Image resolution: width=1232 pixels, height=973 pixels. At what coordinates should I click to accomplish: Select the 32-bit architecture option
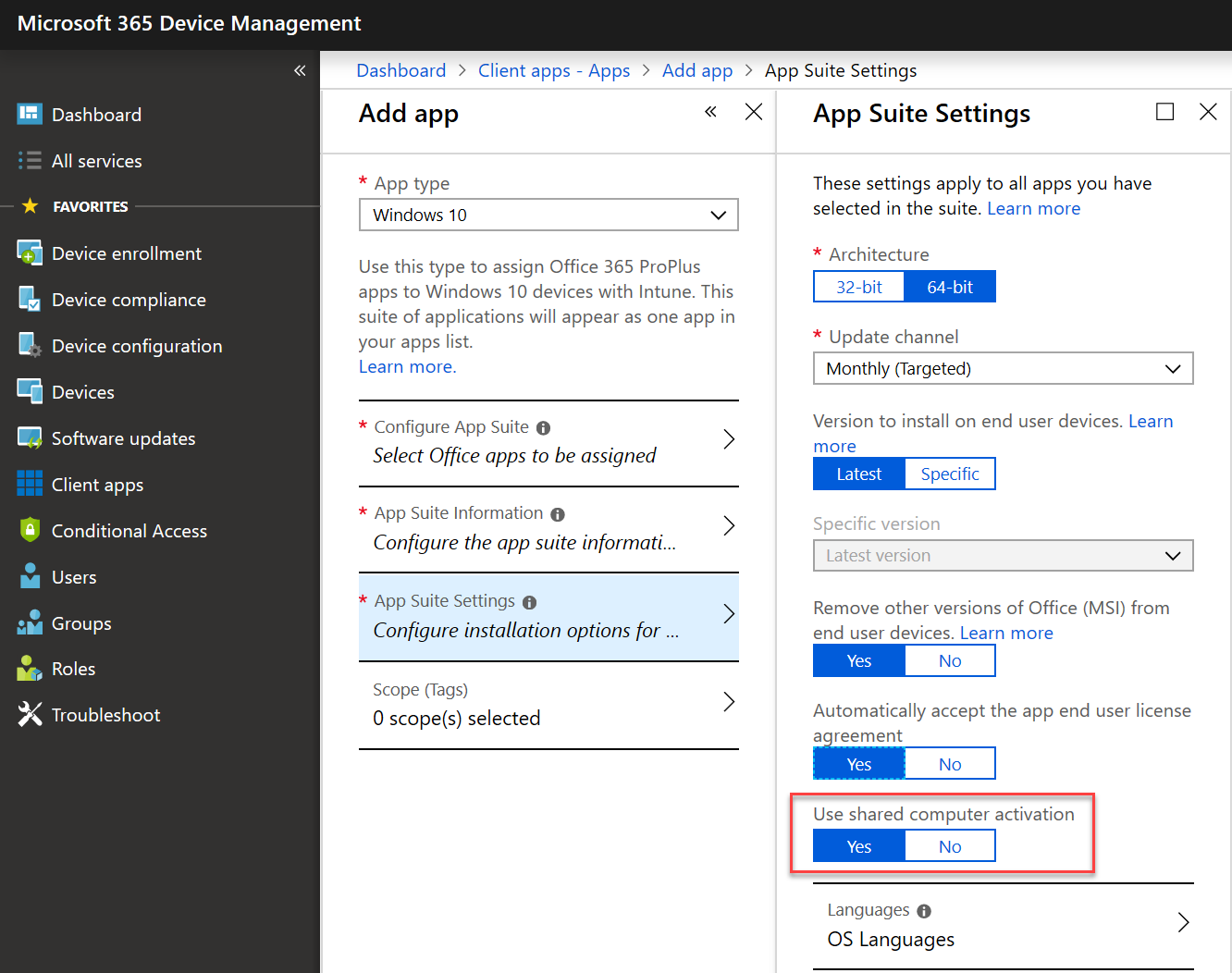(x=858, y=286)
